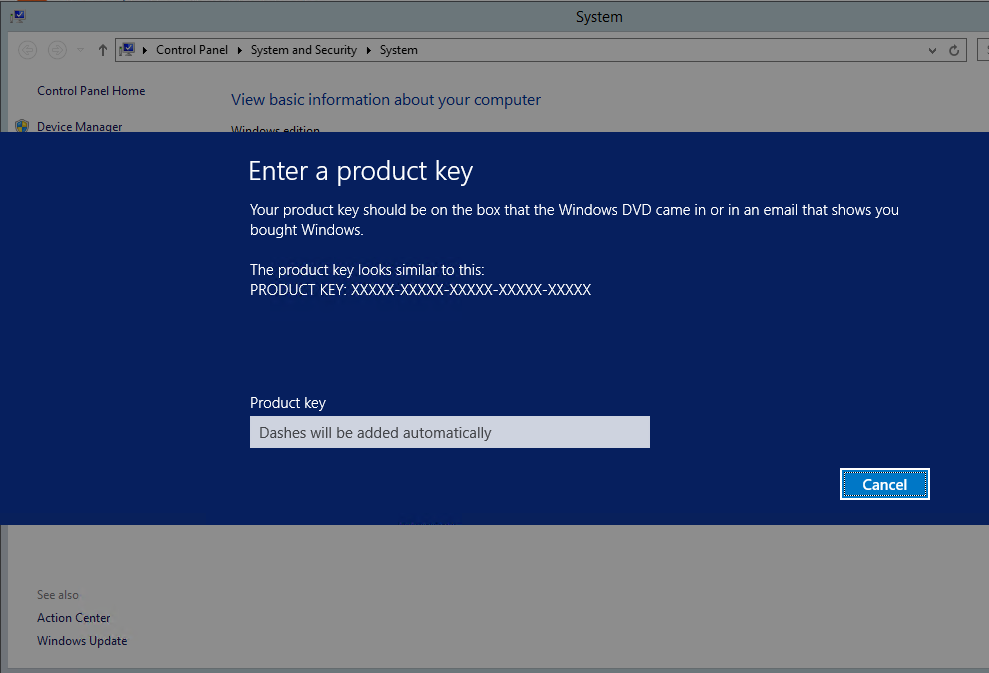Click 'View basic information about your computer' heading

click(385, 100)
